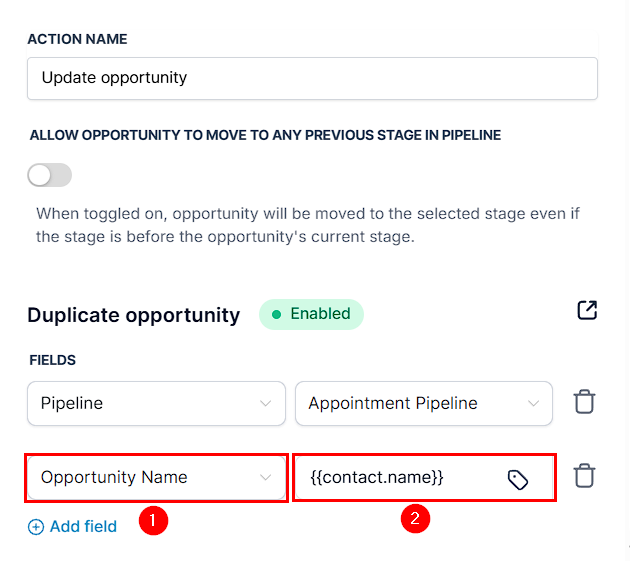Open the Opportunity Name field dropdown
Screen dimensions: 630x574
click(156, 477)
